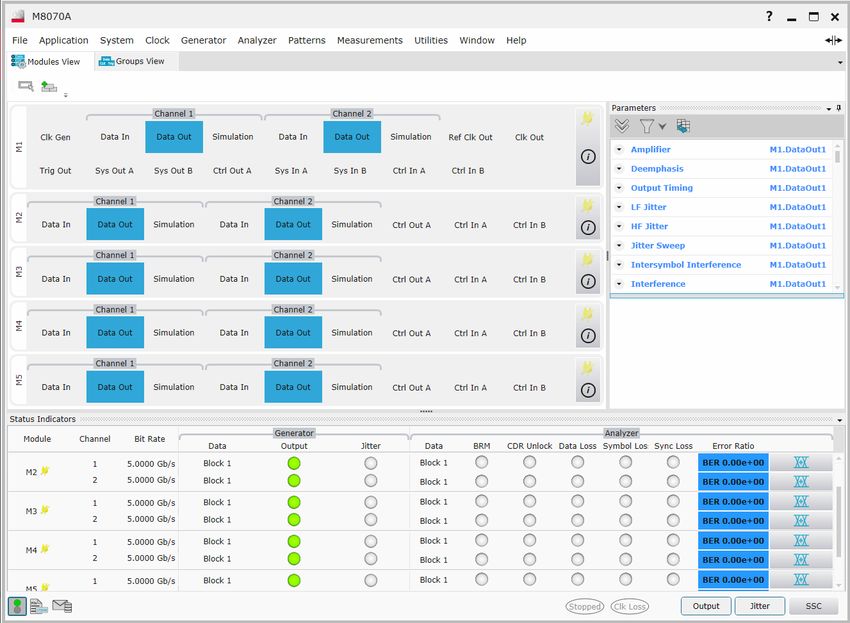Expand the Deemphasis parameter group
Viewport: 850px width, 623px height.
pos(619,169)
